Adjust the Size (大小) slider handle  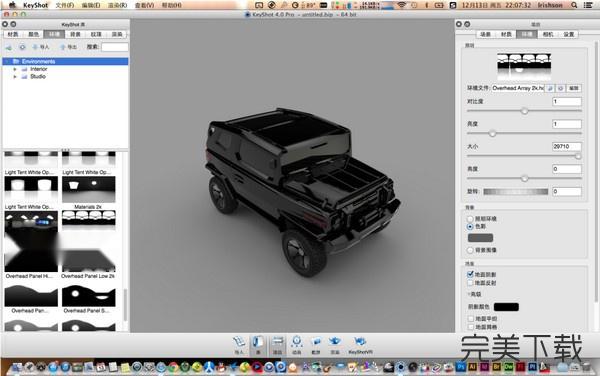click(x=578, y=156)
